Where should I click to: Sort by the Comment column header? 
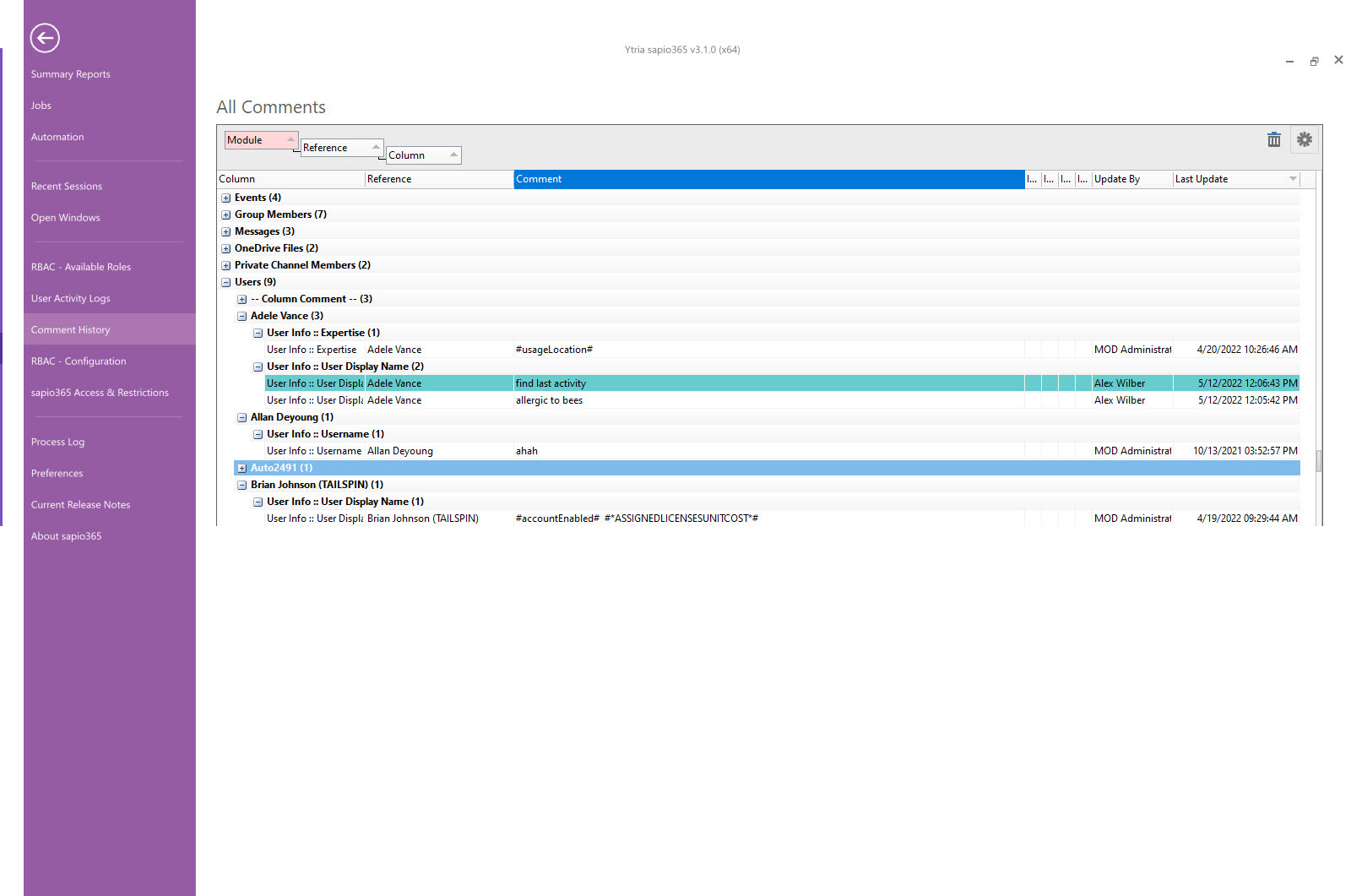click(768, 179)
